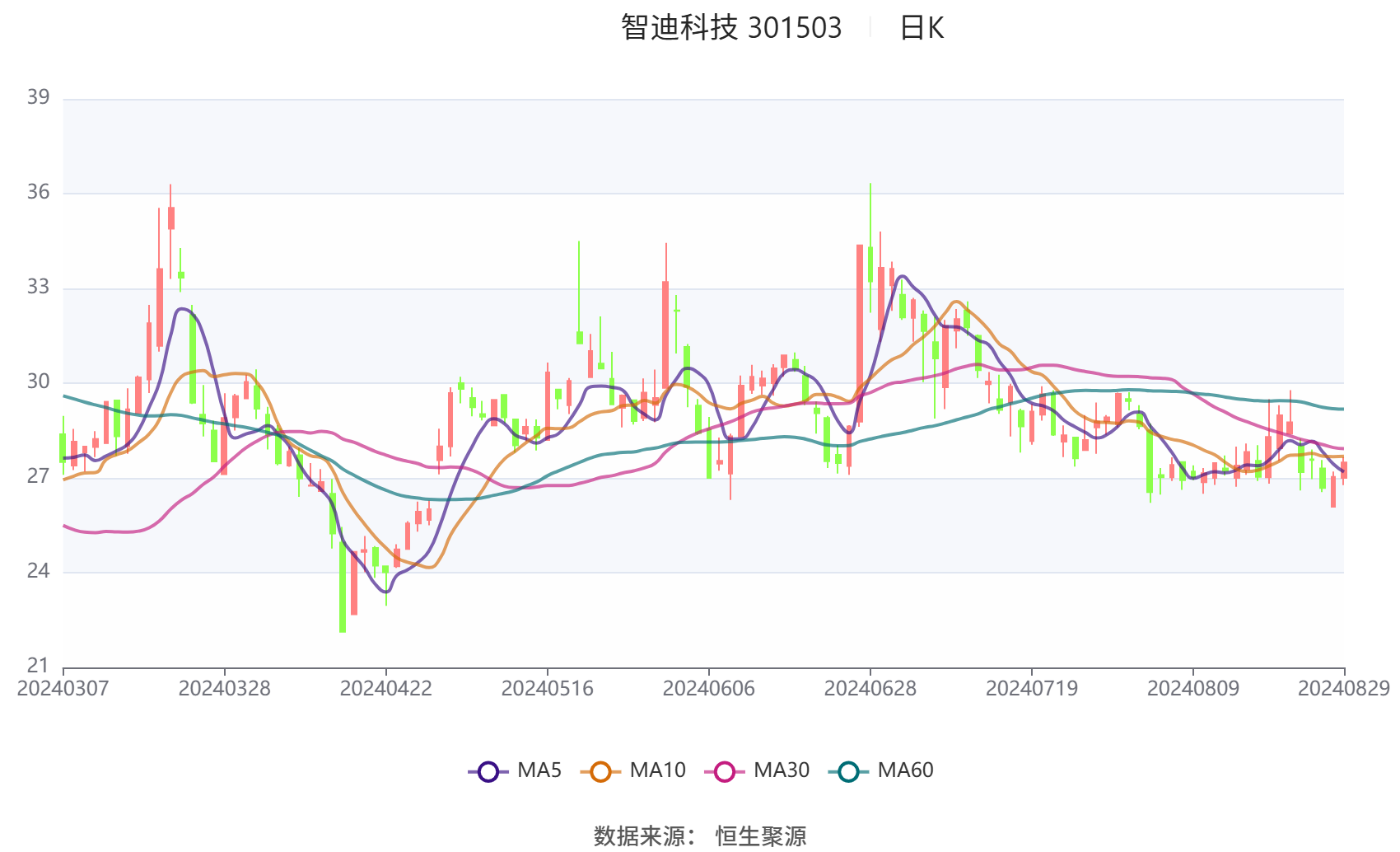The height and width of the screenshot is (852, 1400).
Task: Toggle the MA30 legend entry
Action: (757, 771)
